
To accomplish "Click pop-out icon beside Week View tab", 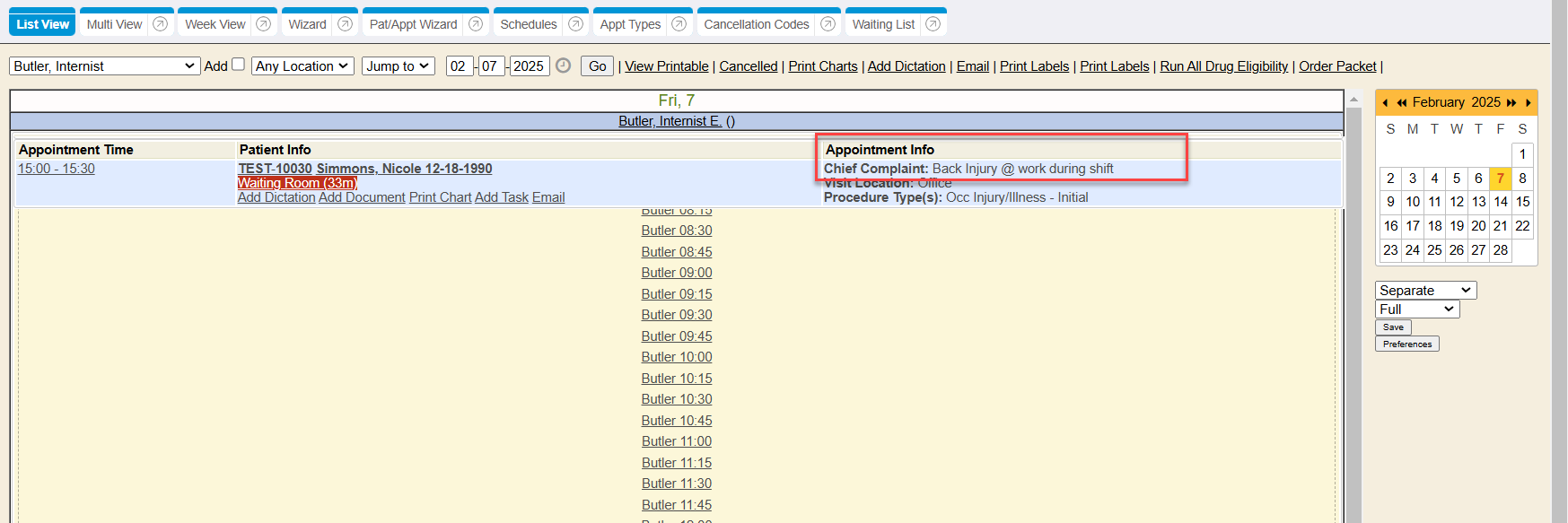I will (263, 24).
